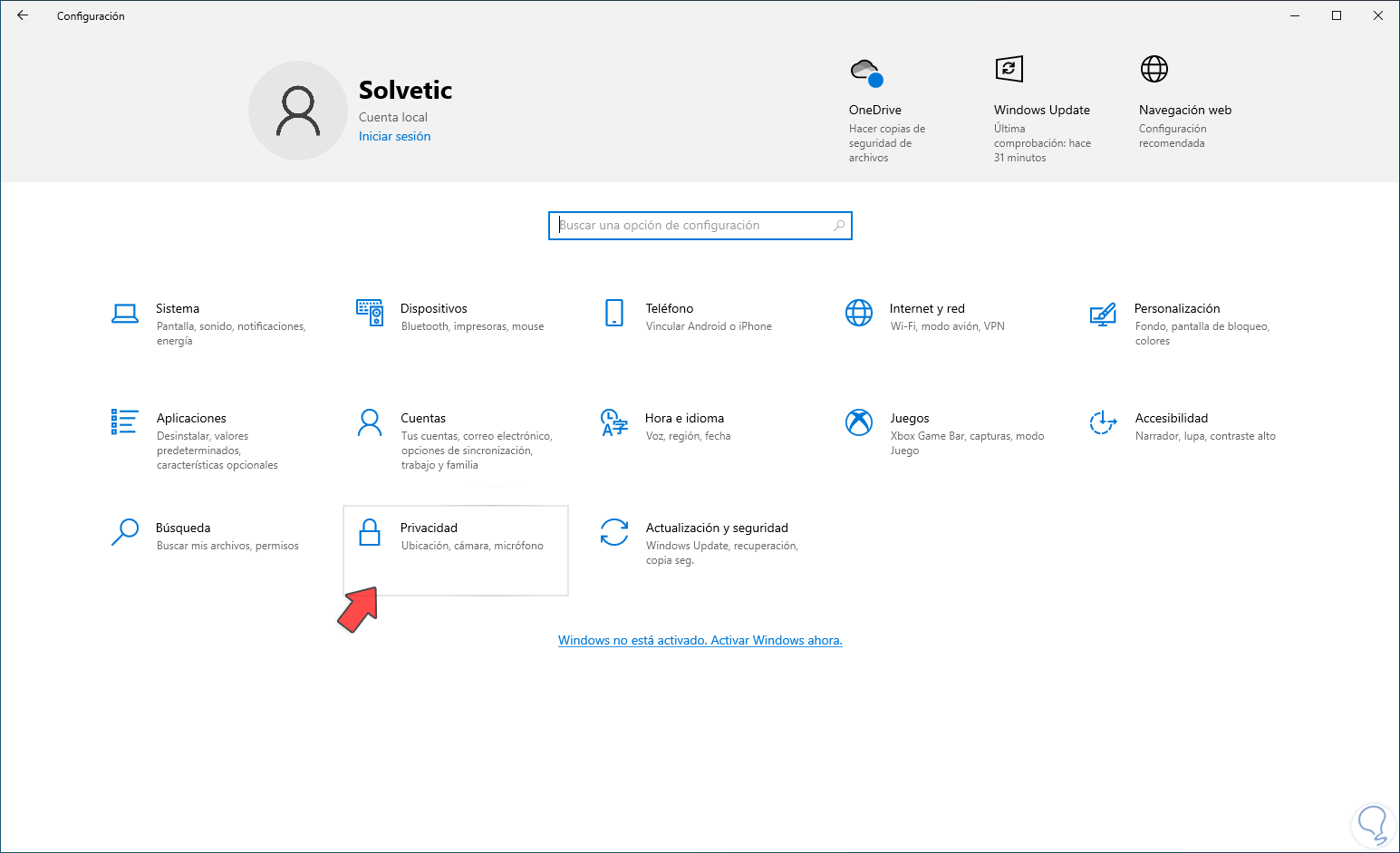Click the Actualización y seguridad arrows icon

click(x=614, y=532)
